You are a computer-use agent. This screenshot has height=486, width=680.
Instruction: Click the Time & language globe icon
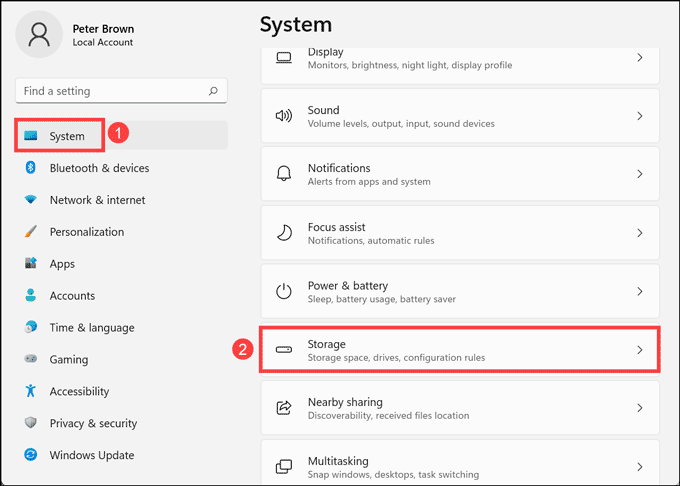[30, 327]
